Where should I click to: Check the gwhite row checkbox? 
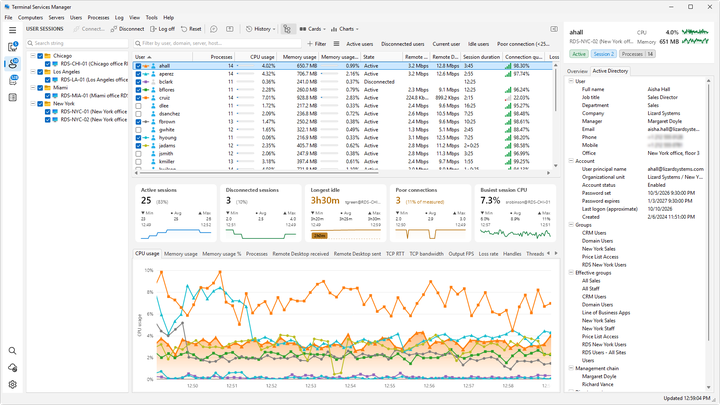[138, 129]
